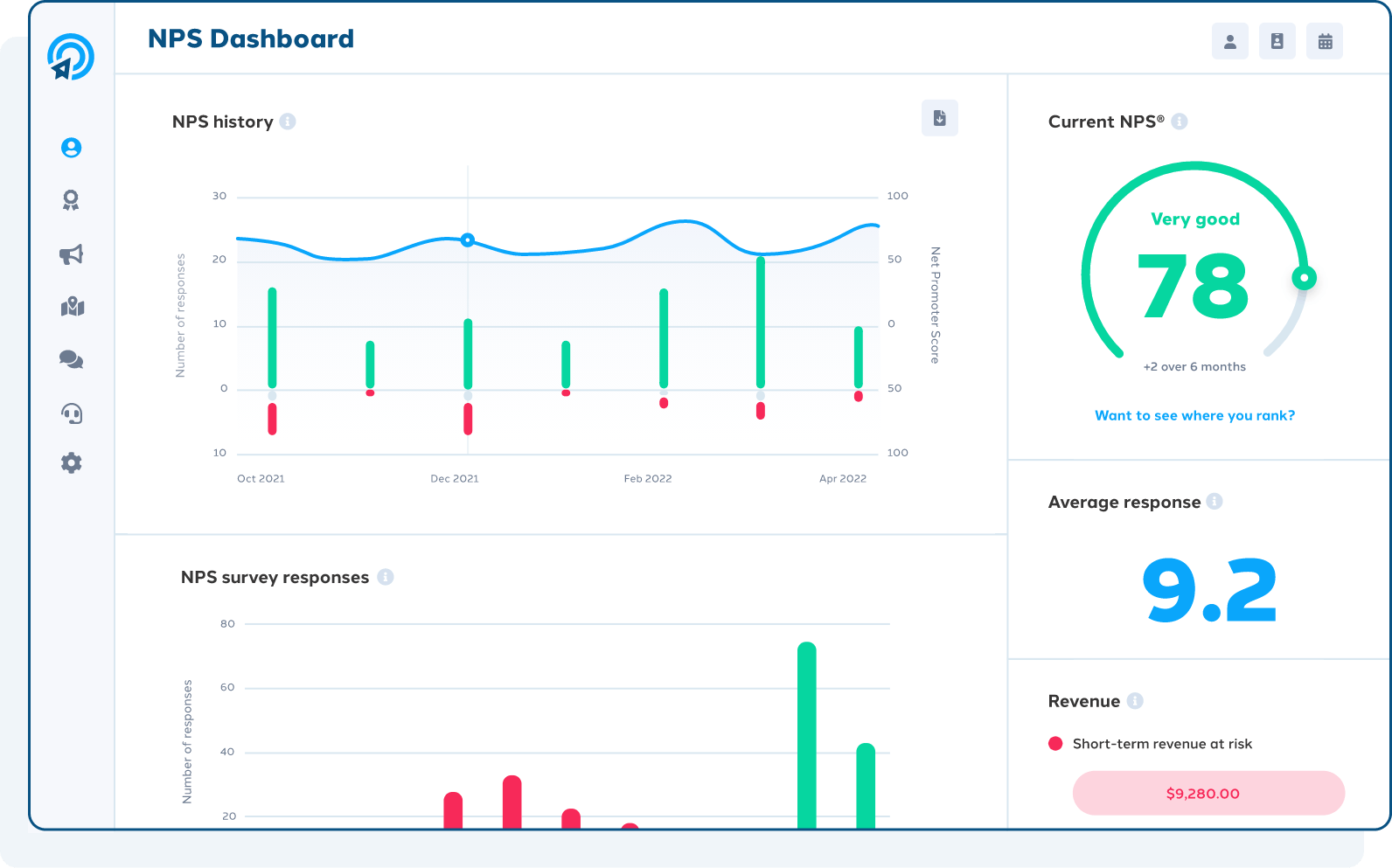The image size is (1392, 868).
Task: Click the app logo in sidebar
Action: point(70,57)
